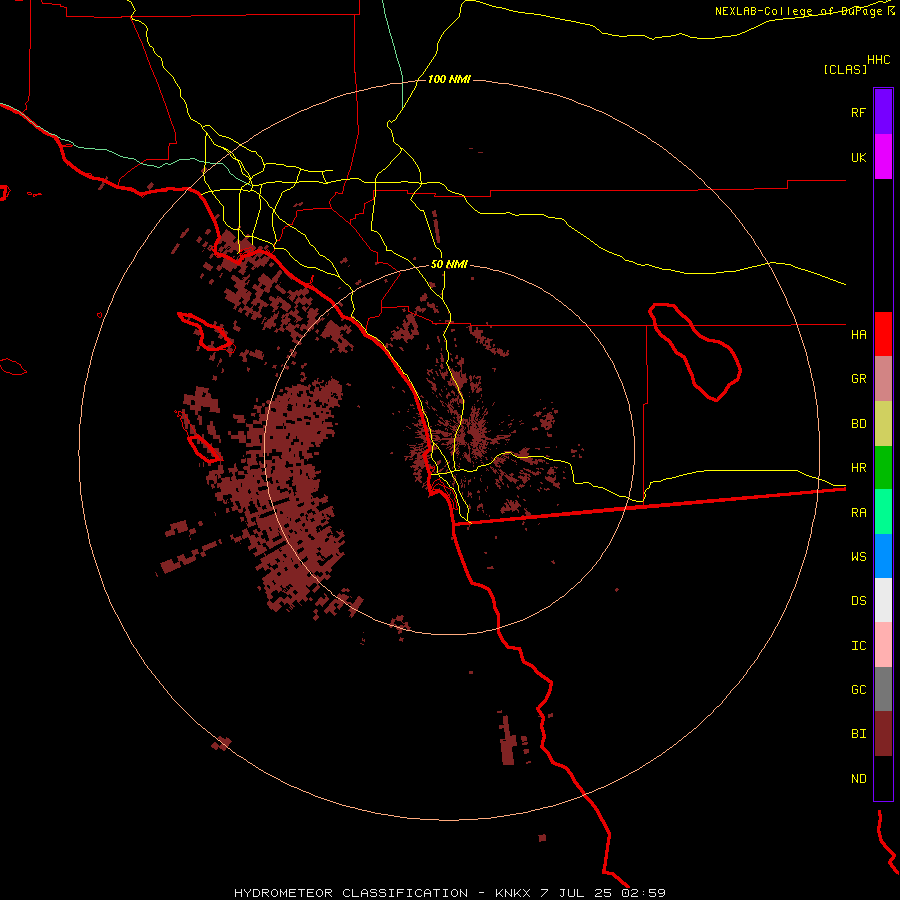
Task: Click the BI legend label
Action: coord(858,734)
